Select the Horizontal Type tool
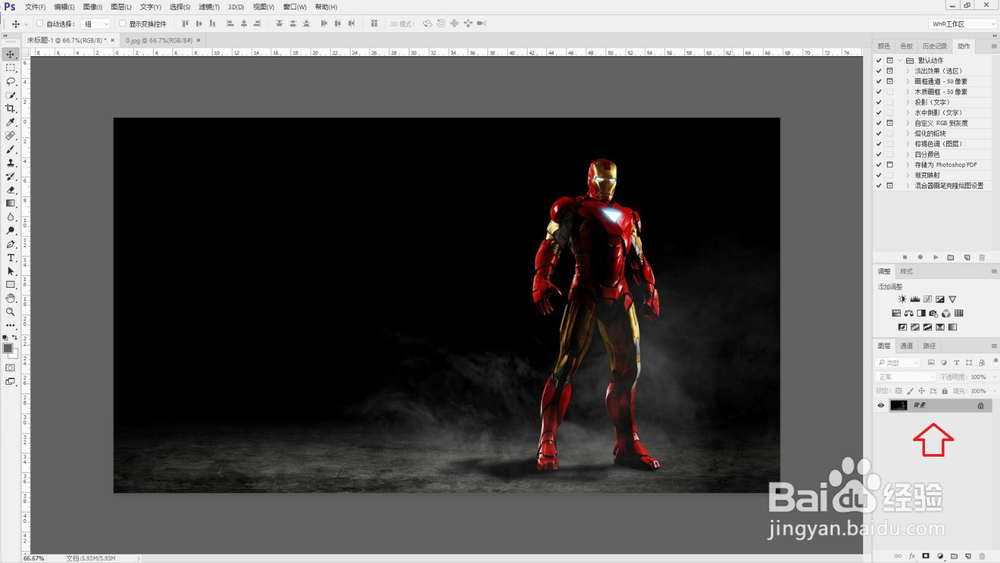Image resolution: width=1000 pixels, height=563 pixels. tap(10, 258)
